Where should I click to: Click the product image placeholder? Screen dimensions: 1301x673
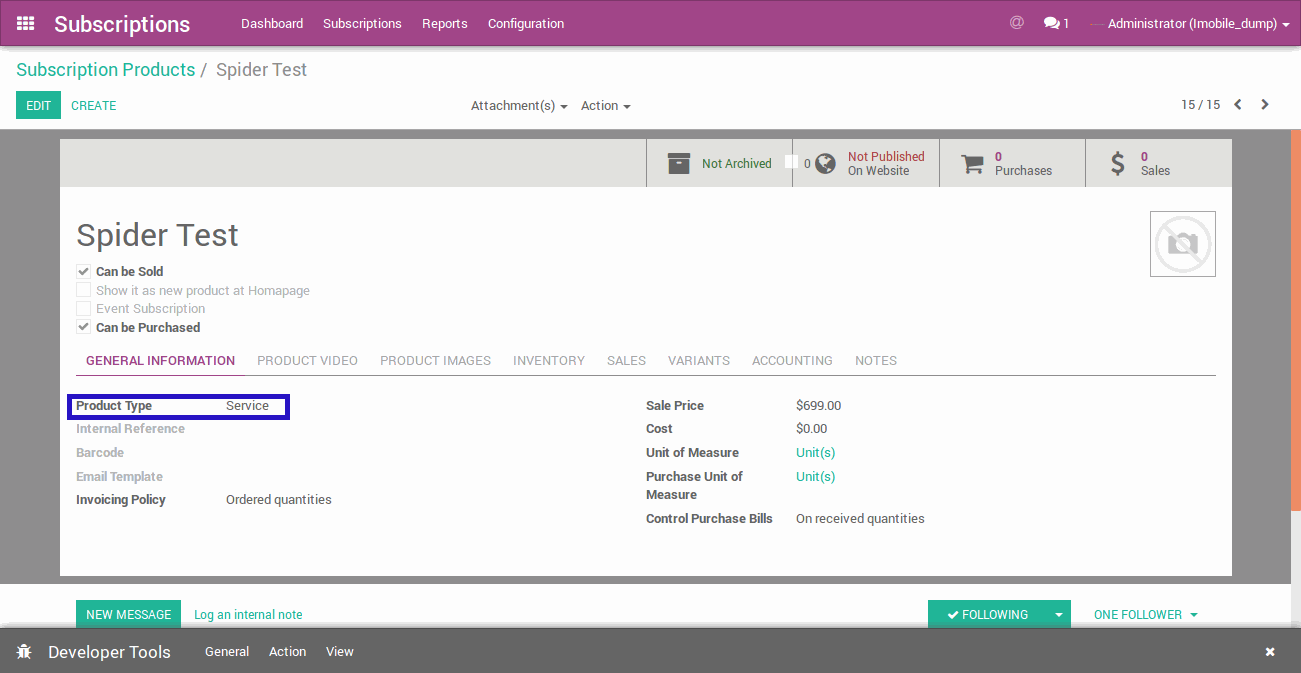pos(1182,244)
